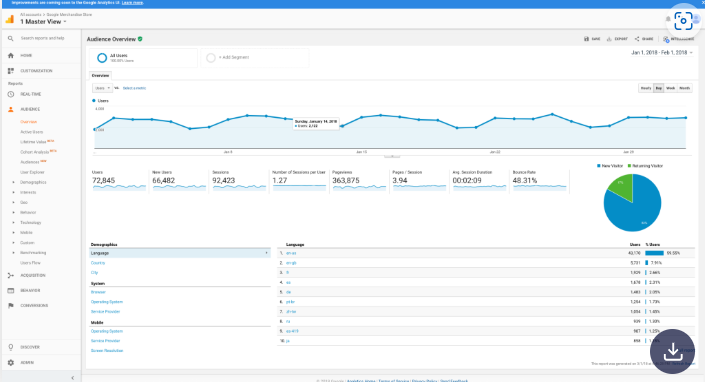
Task: Click the green verified shield icon
Action: [x=140, y=39]
